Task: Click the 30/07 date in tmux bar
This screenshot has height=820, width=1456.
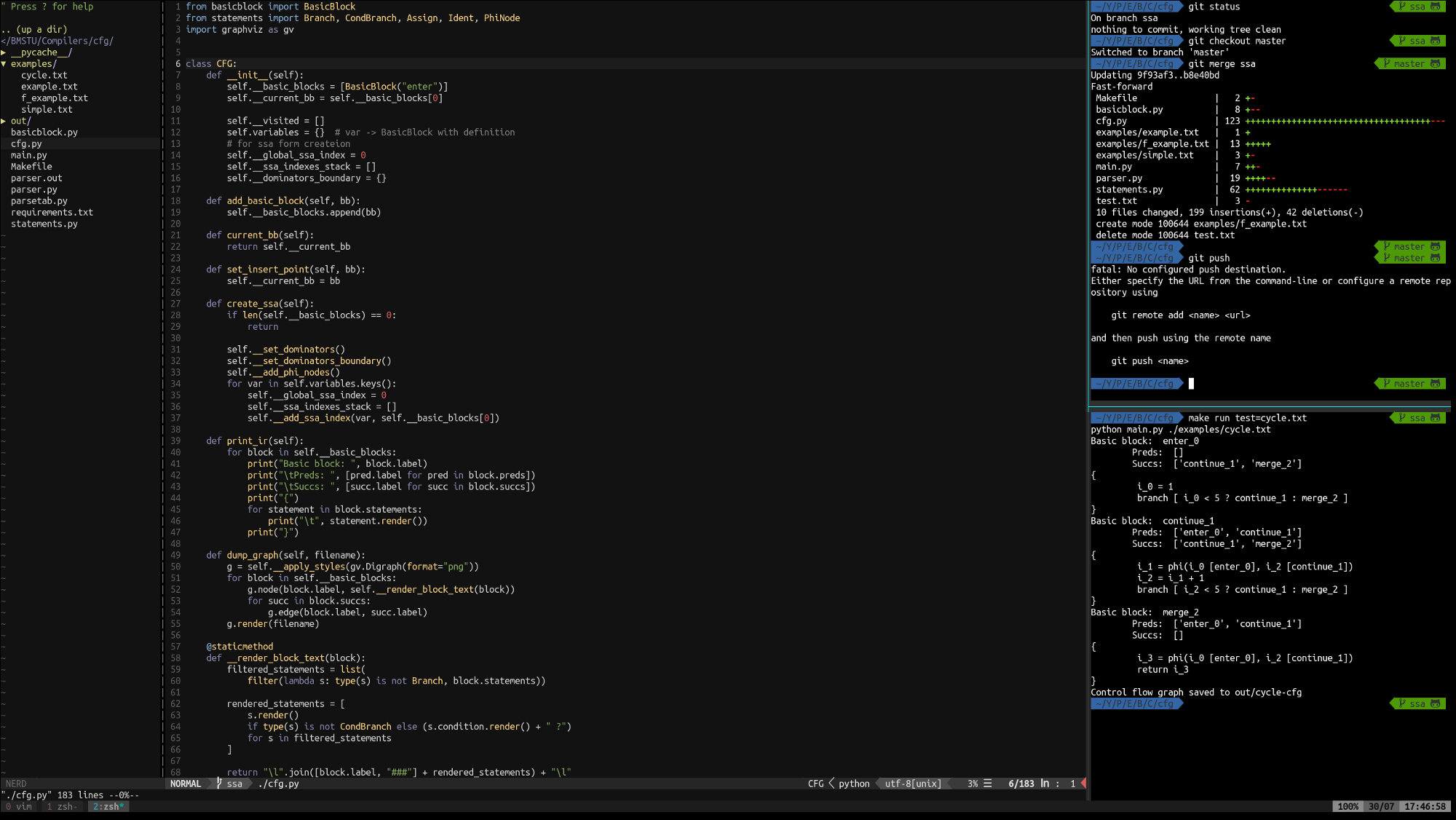Action: pos(1381,807)
